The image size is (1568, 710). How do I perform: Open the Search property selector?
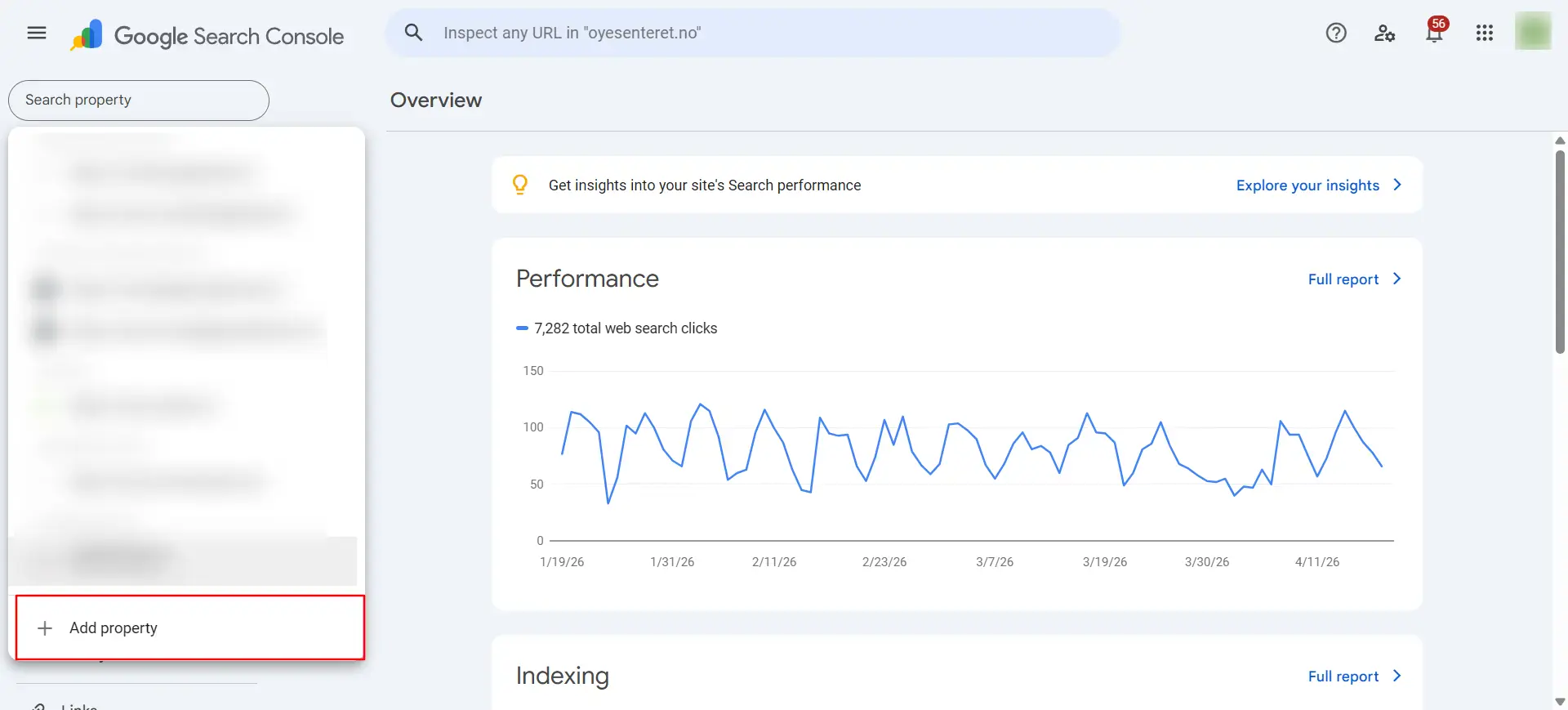[x=138, y=100]
